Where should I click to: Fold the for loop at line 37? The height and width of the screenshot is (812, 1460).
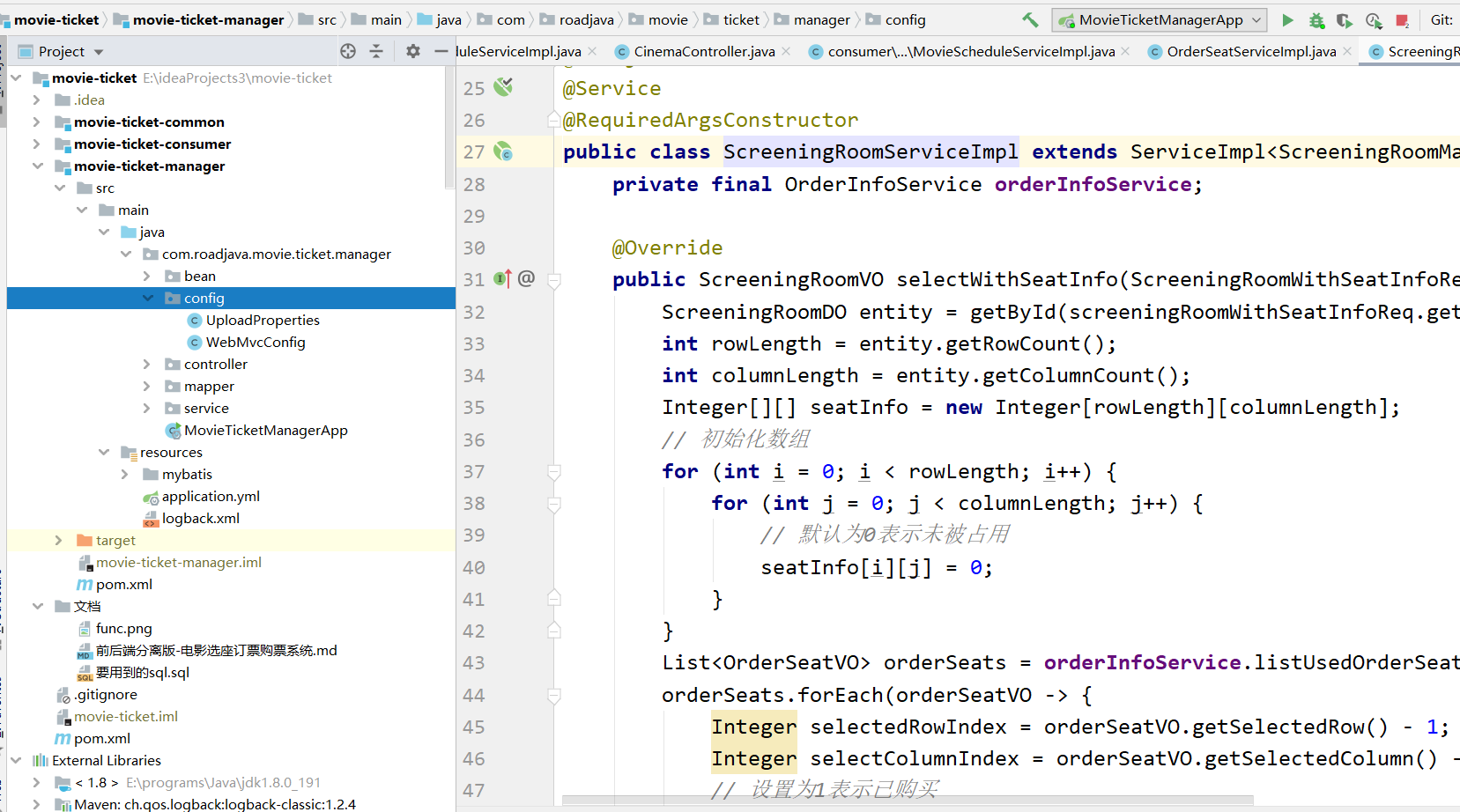(x=554, y=472)
